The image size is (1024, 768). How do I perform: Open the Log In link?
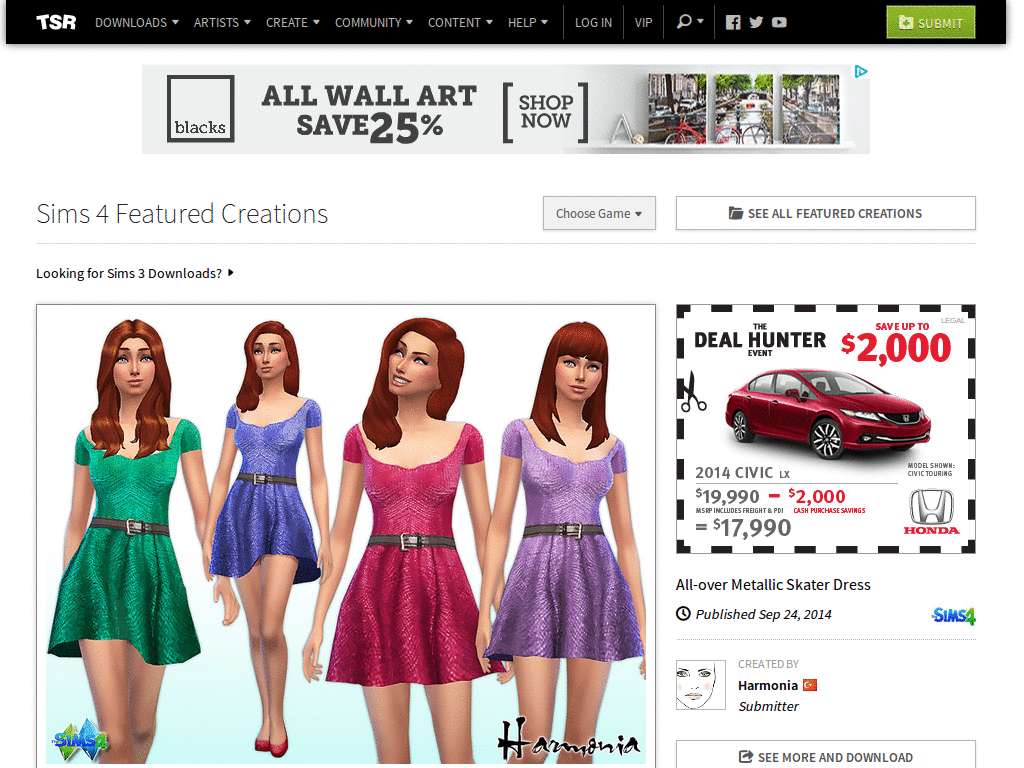pos(593,22)
